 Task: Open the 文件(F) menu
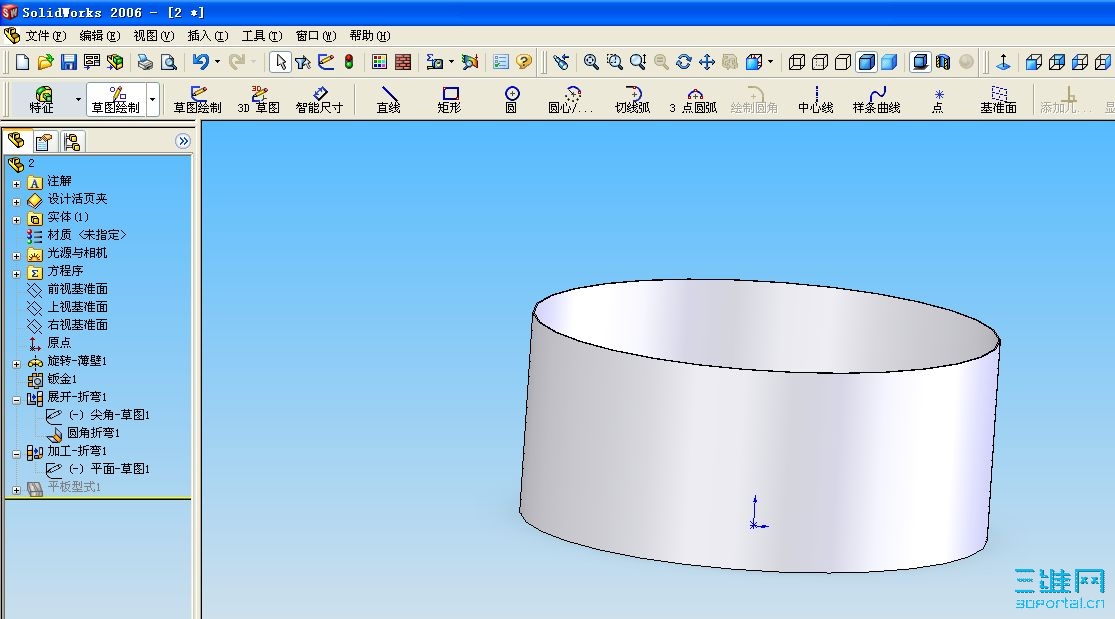point(46,36)
